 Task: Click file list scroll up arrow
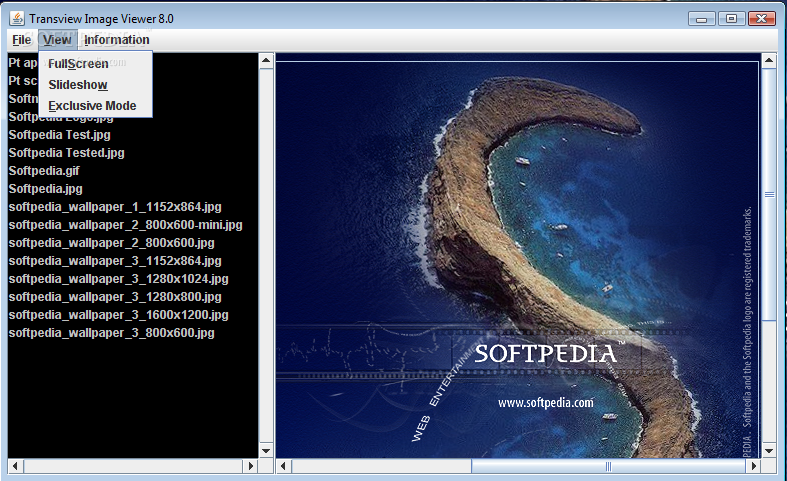point(266,61)
